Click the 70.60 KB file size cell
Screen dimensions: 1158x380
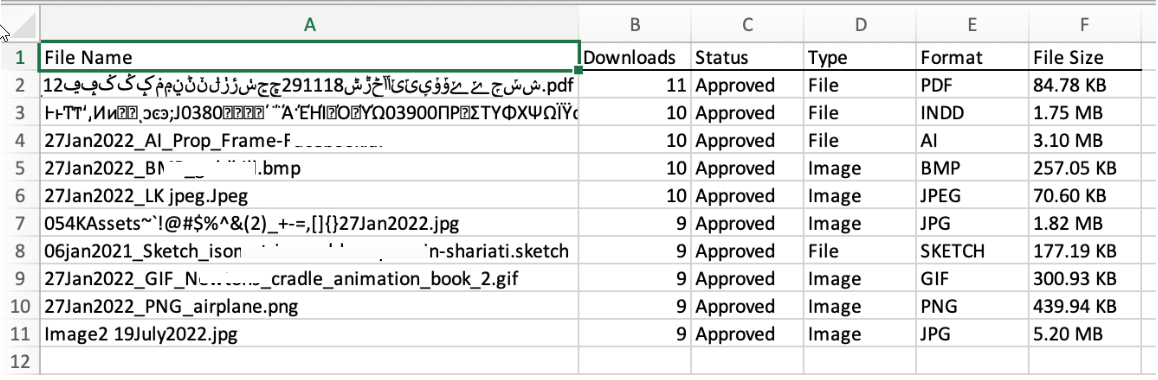point(1084,196)
